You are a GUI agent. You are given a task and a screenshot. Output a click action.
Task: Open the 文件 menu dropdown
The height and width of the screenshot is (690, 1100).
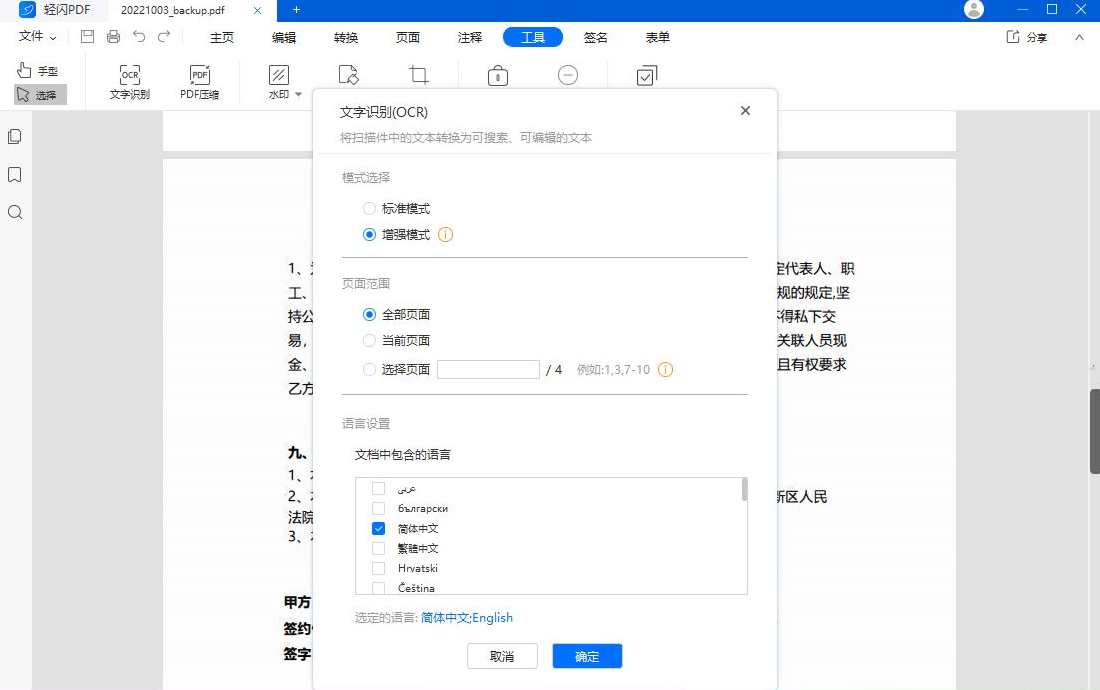33,36
